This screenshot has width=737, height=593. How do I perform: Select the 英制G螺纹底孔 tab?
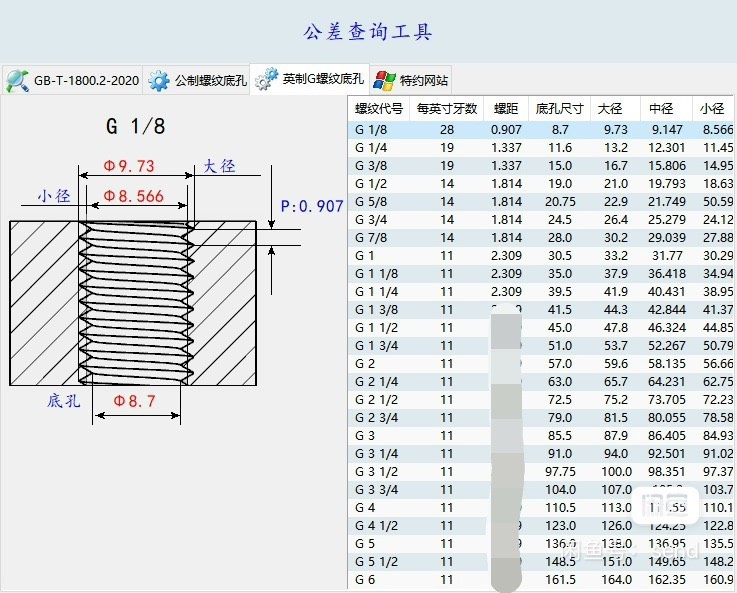point(309,79)
